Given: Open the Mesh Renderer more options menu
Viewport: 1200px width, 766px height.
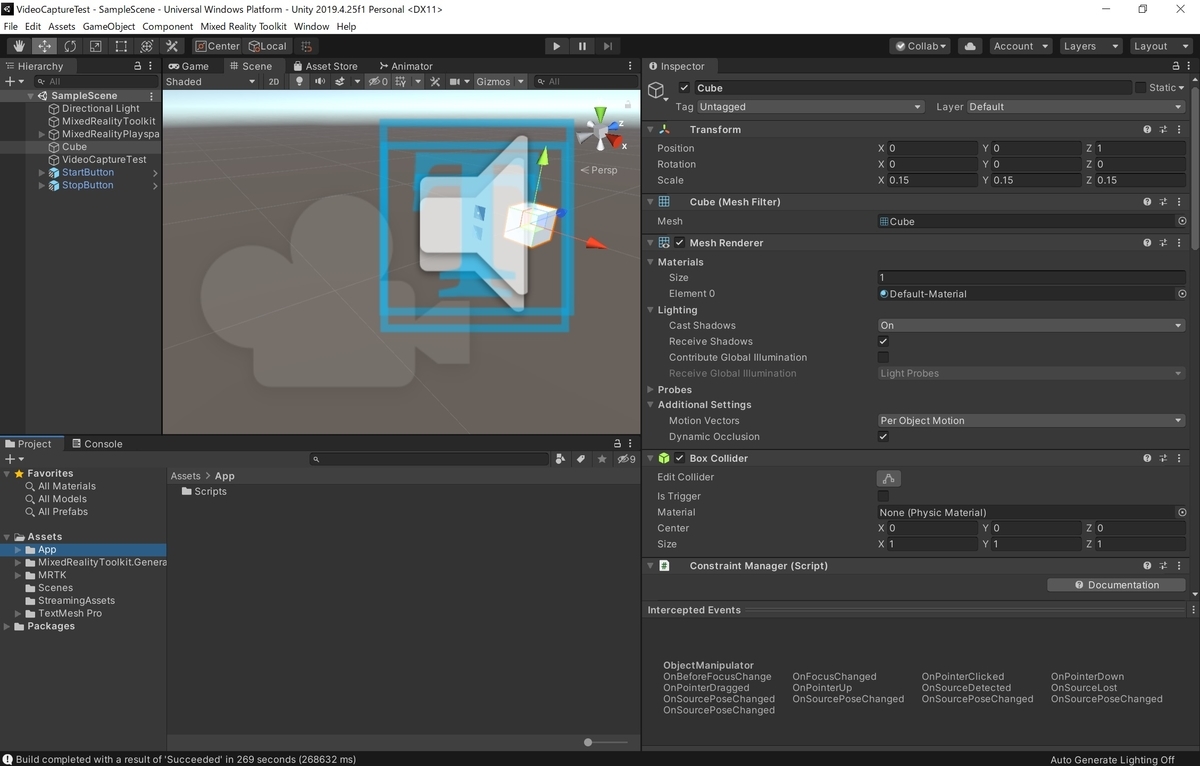Looking at the screenshot, I should coord(1180,243).
